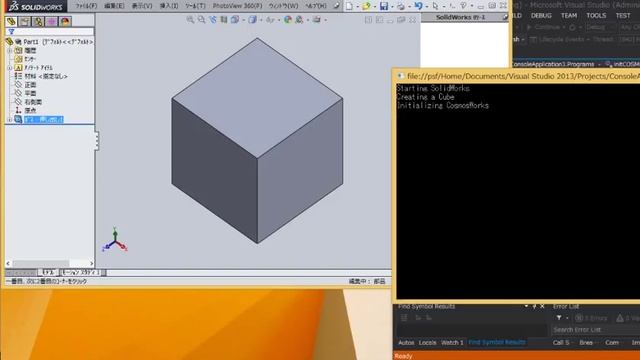Viewport: 640px width, 360px height.
Task: Open dropdown arrow next to Open icon
Action: tap(374, 7)
